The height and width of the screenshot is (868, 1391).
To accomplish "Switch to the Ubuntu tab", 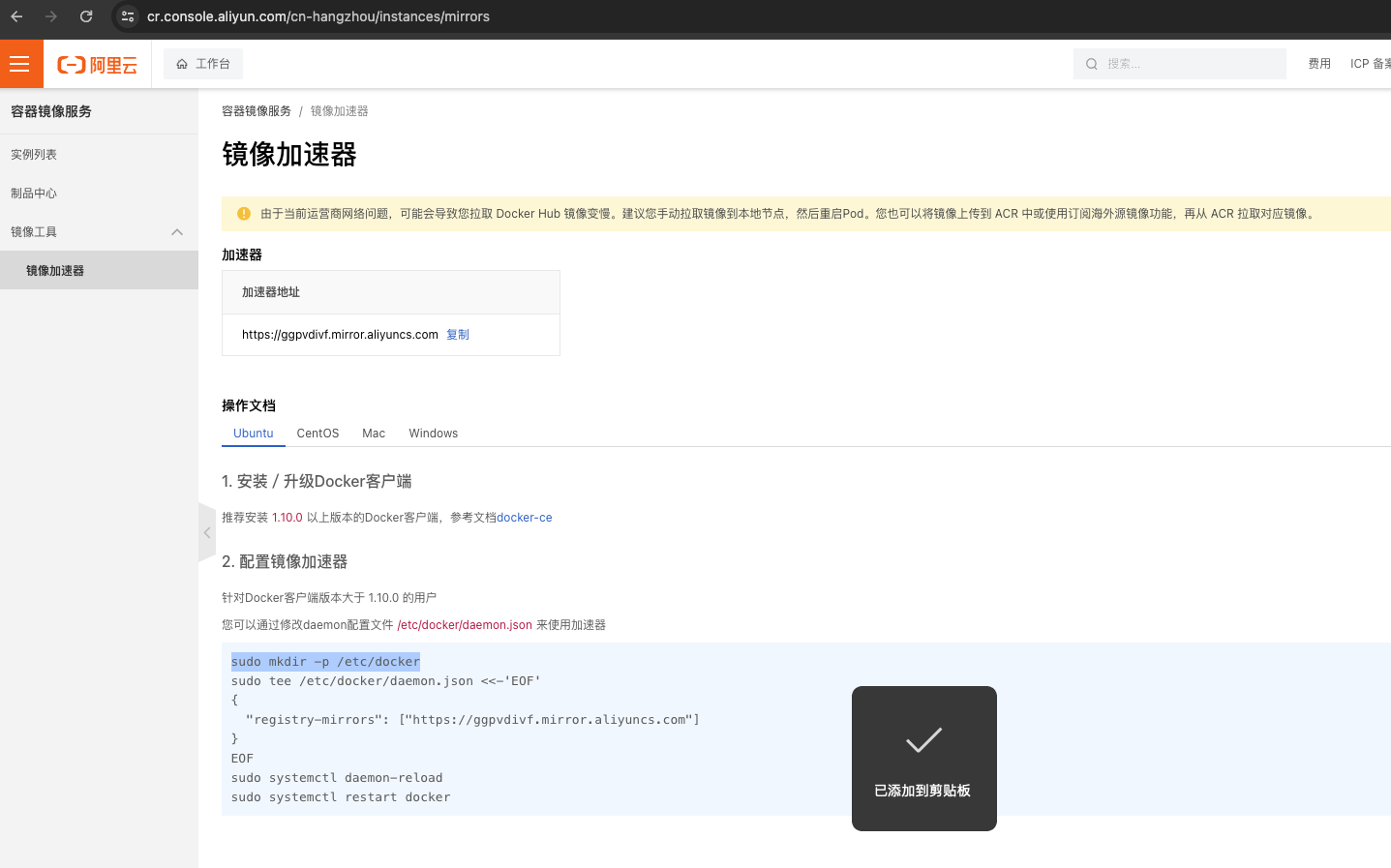I will click(254, 434).
